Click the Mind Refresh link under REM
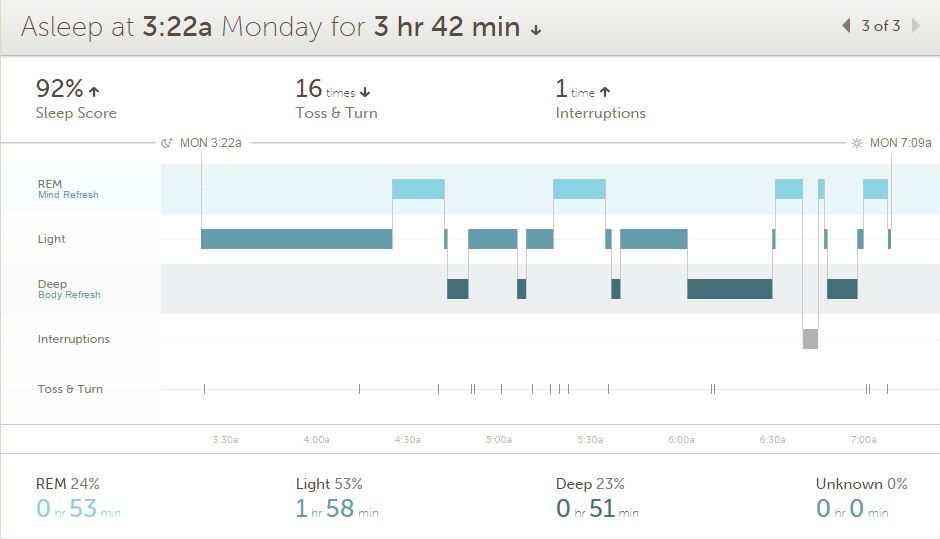The width and height of the screenshot is (940, 539). [x=68, y=195]
